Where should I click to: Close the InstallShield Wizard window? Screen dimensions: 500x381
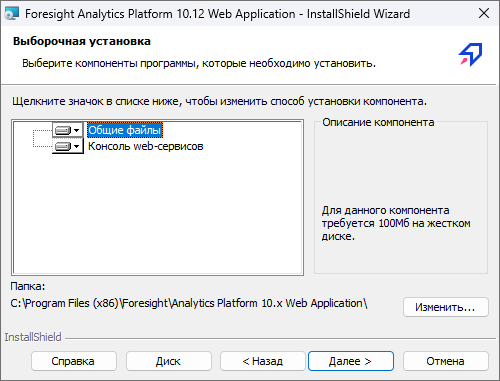(484, 13)
